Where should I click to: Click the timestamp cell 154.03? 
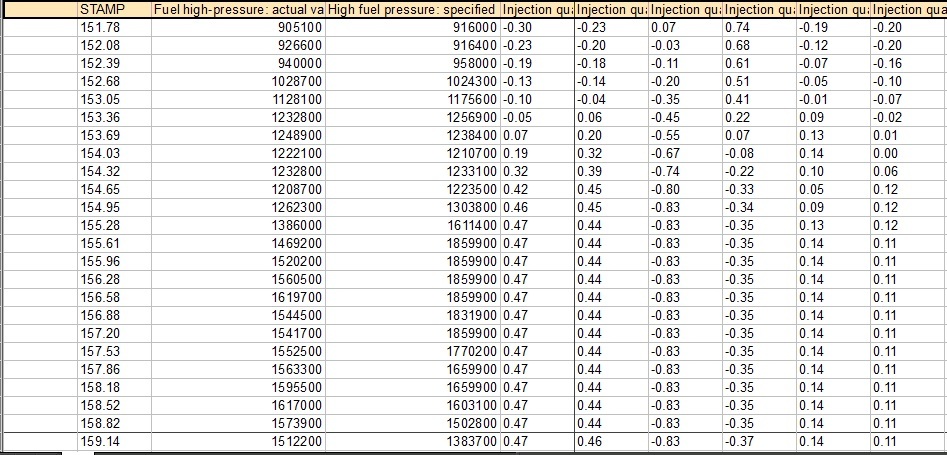tap(113, 153)
